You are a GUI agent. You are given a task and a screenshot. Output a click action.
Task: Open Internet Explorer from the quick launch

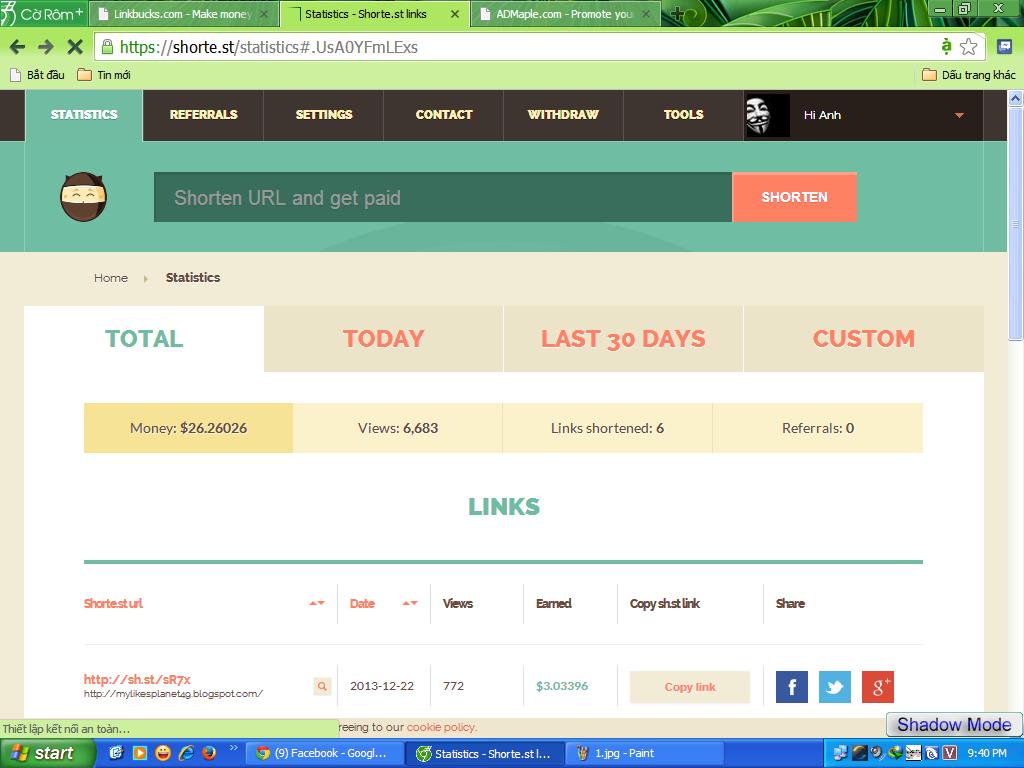(186, 753)
